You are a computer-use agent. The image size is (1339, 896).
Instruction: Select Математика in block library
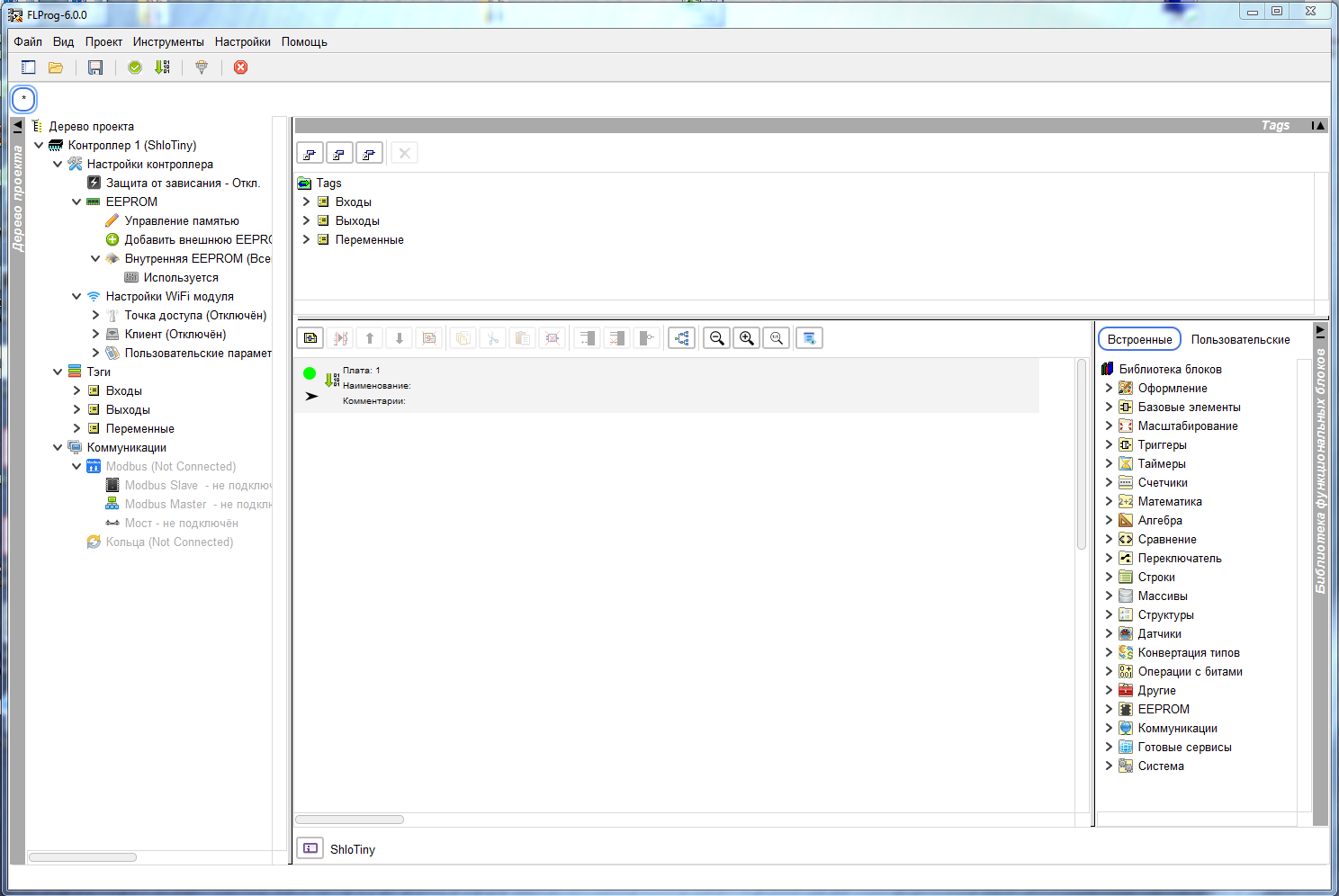(x=1170, y=501)
